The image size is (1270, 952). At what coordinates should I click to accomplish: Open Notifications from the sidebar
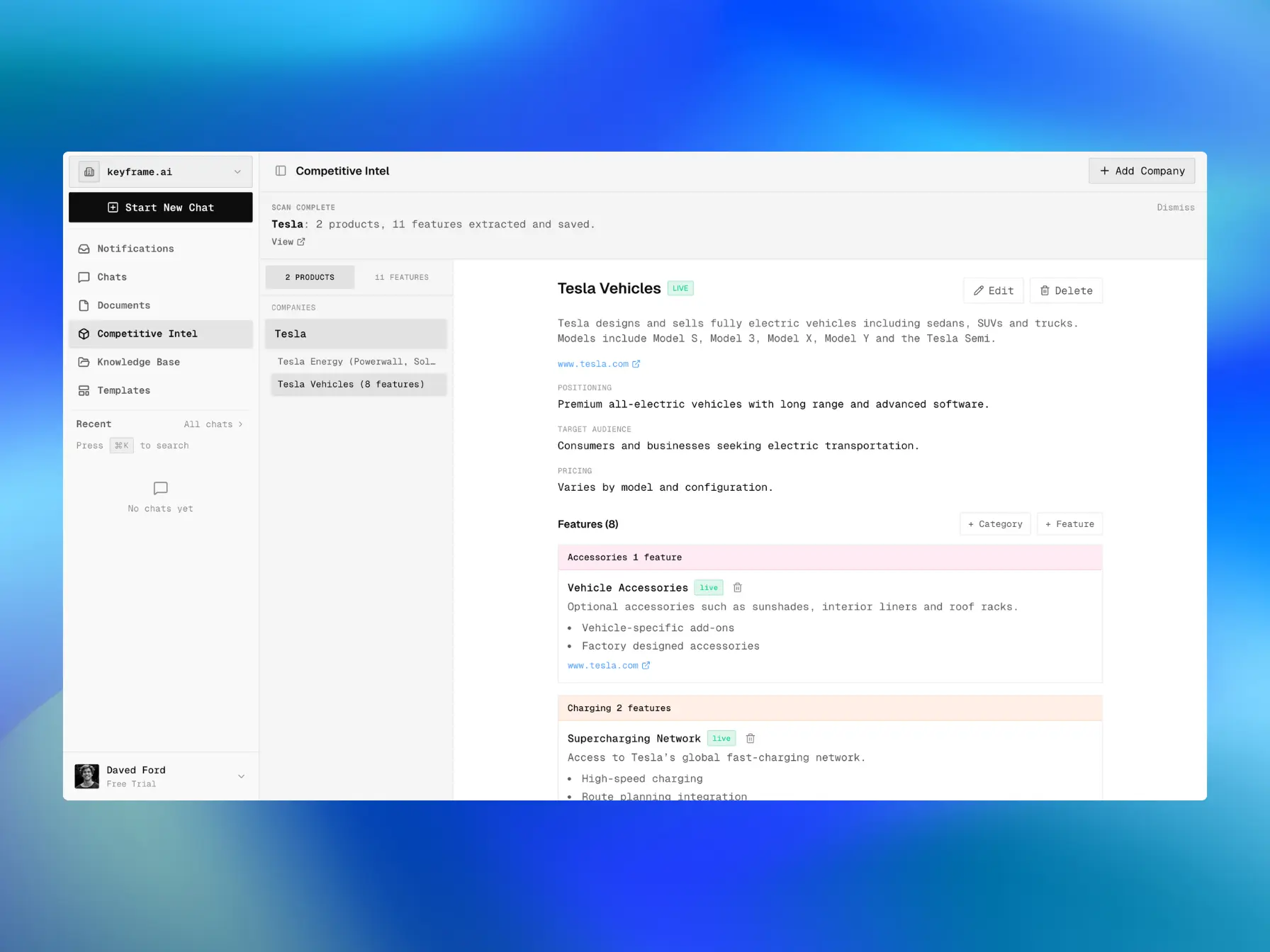pyautogui.click(x=135, y=249)
